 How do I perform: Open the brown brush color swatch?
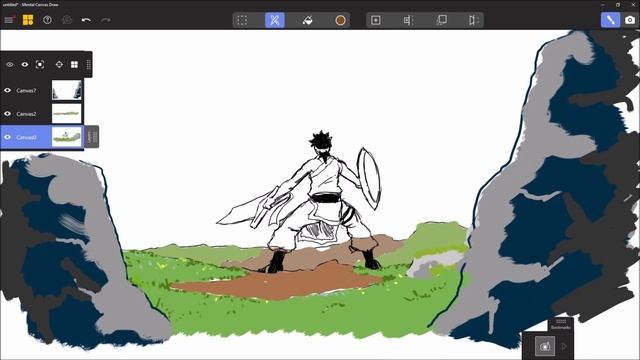click(340, 20)
